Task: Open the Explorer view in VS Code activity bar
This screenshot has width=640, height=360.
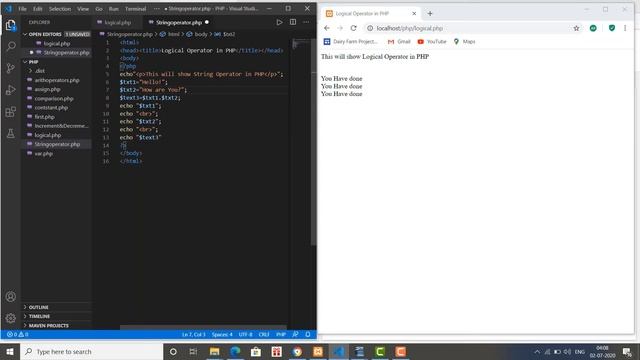Action: [x=11, y=25]
